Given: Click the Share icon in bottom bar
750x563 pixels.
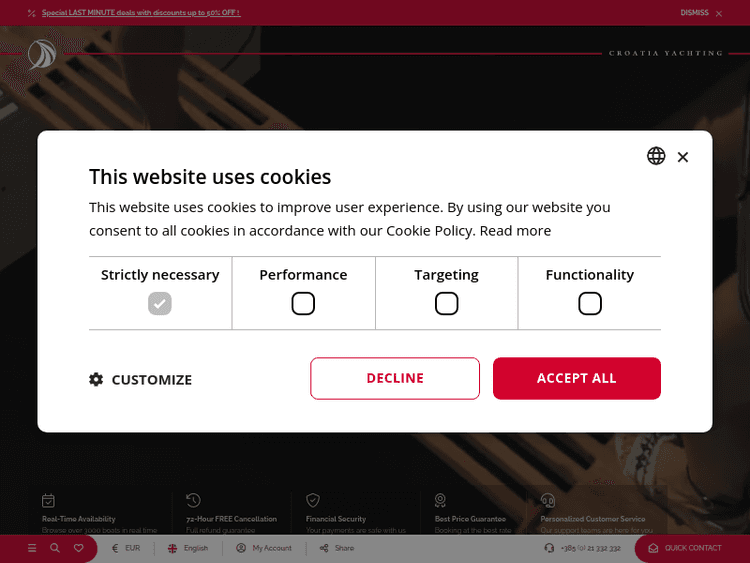Looking at the screenshot, I should [324, 548].
